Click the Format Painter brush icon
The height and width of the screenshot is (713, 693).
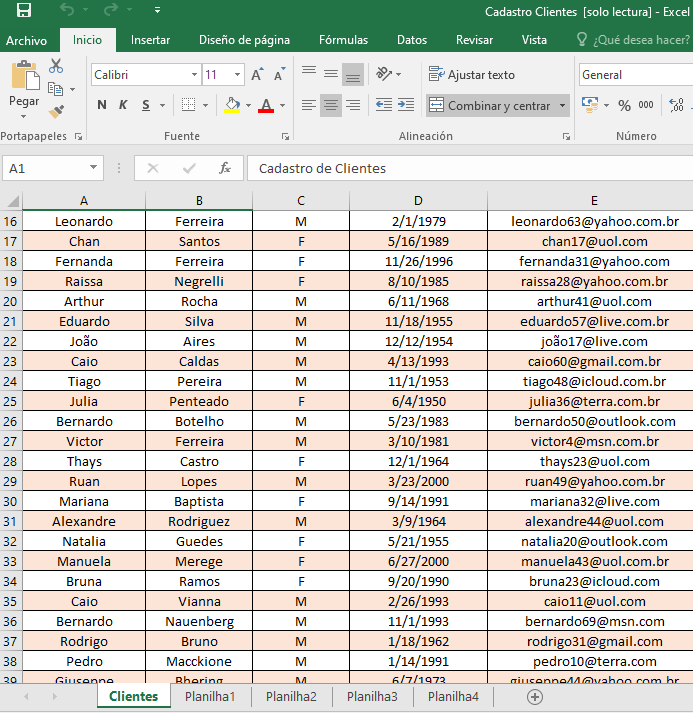[56, 111]
